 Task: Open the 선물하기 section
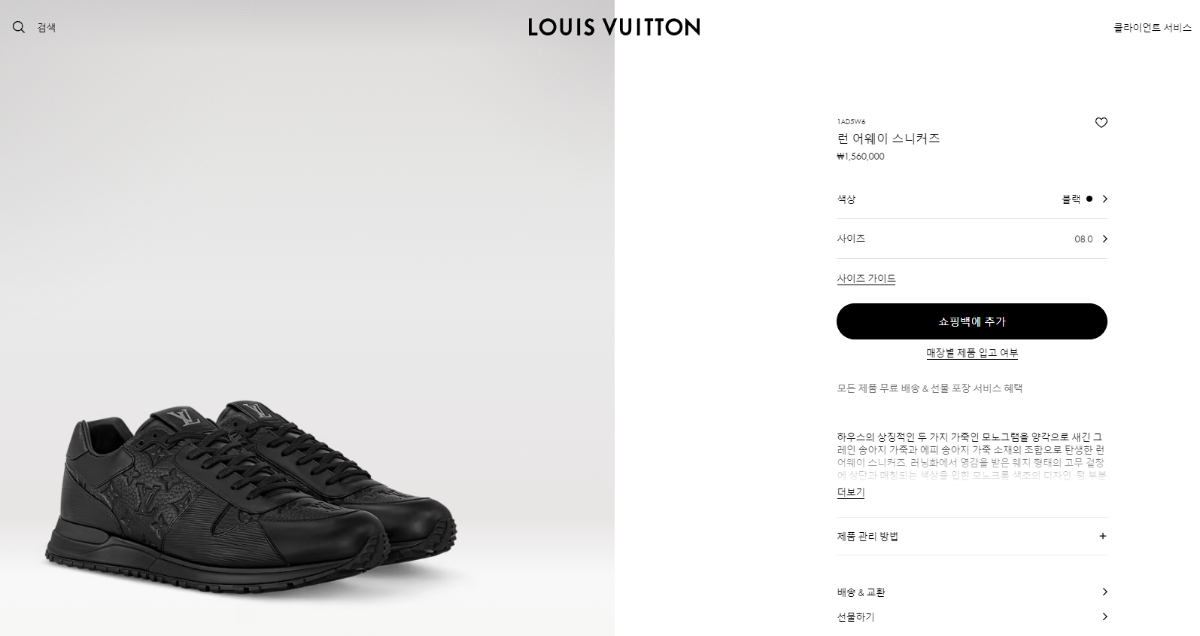pos(972,617)
